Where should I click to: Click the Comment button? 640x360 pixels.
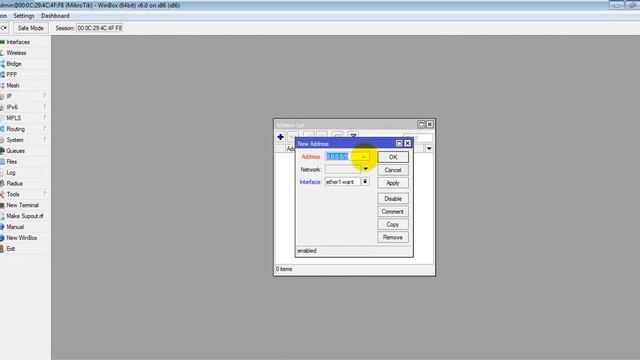[x=393, y=211]
